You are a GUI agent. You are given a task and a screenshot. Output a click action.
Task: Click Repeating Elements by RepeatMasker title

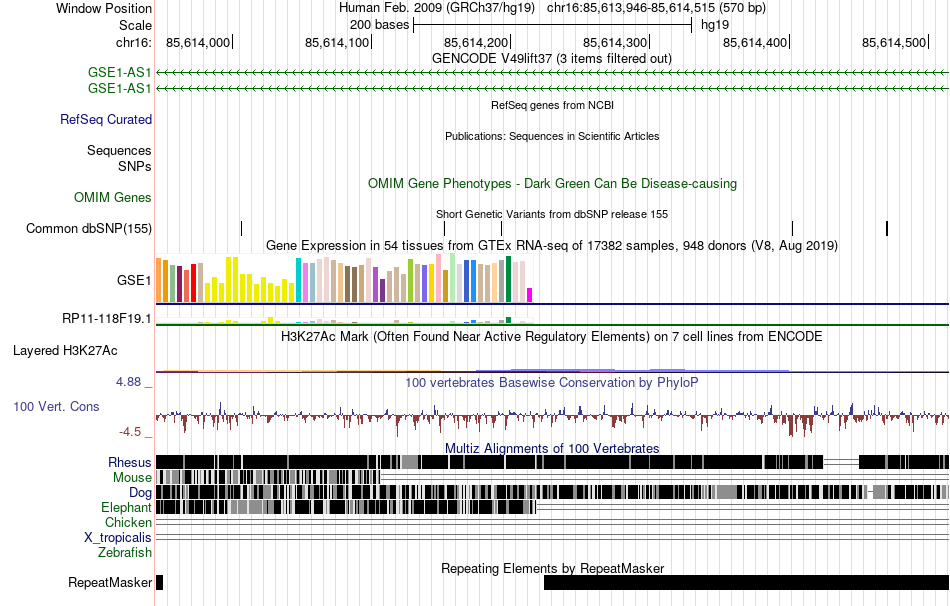(x=552, y=568)
